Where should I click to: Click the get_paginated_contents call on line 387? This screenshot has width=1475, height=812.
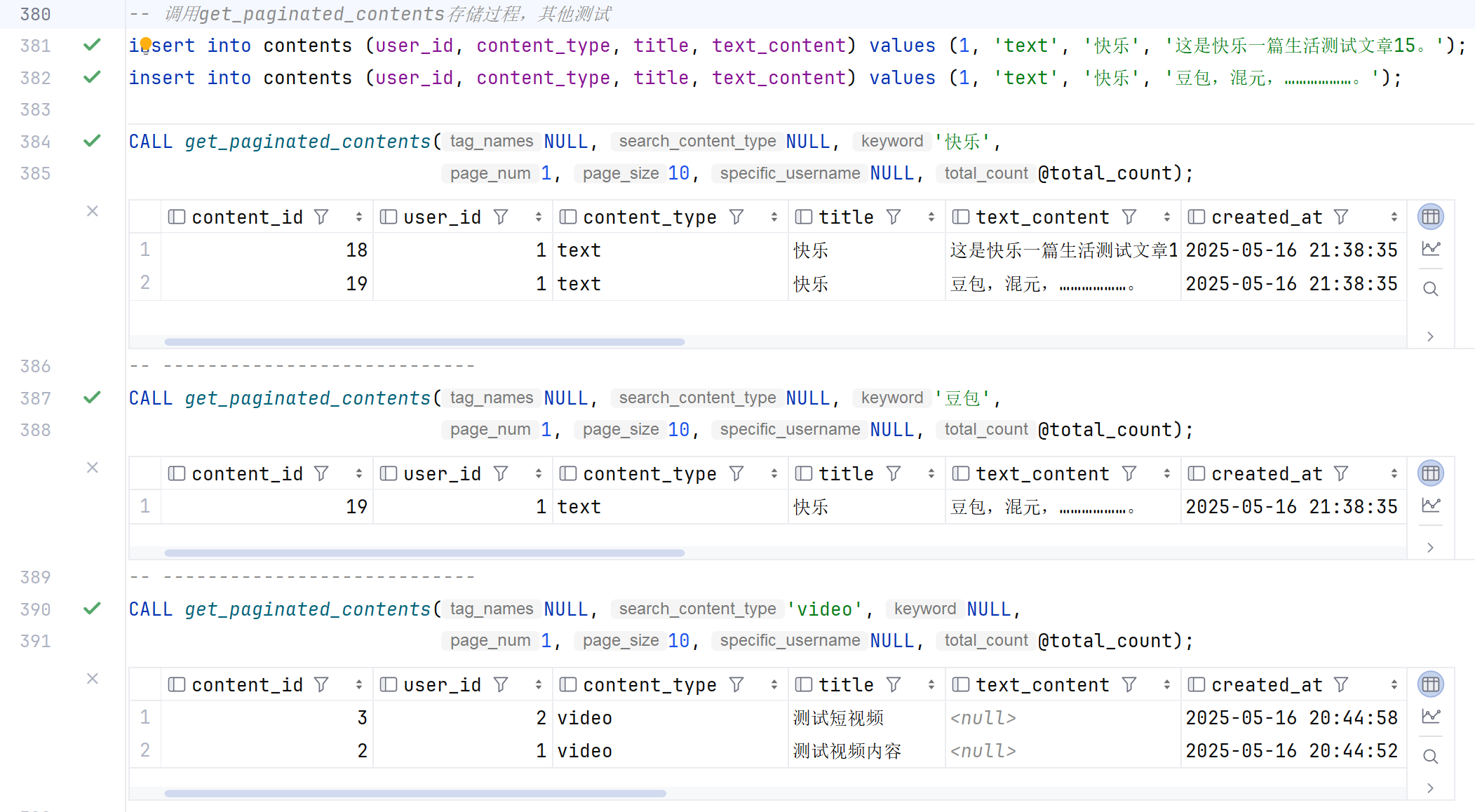click(x=307, y=398)
